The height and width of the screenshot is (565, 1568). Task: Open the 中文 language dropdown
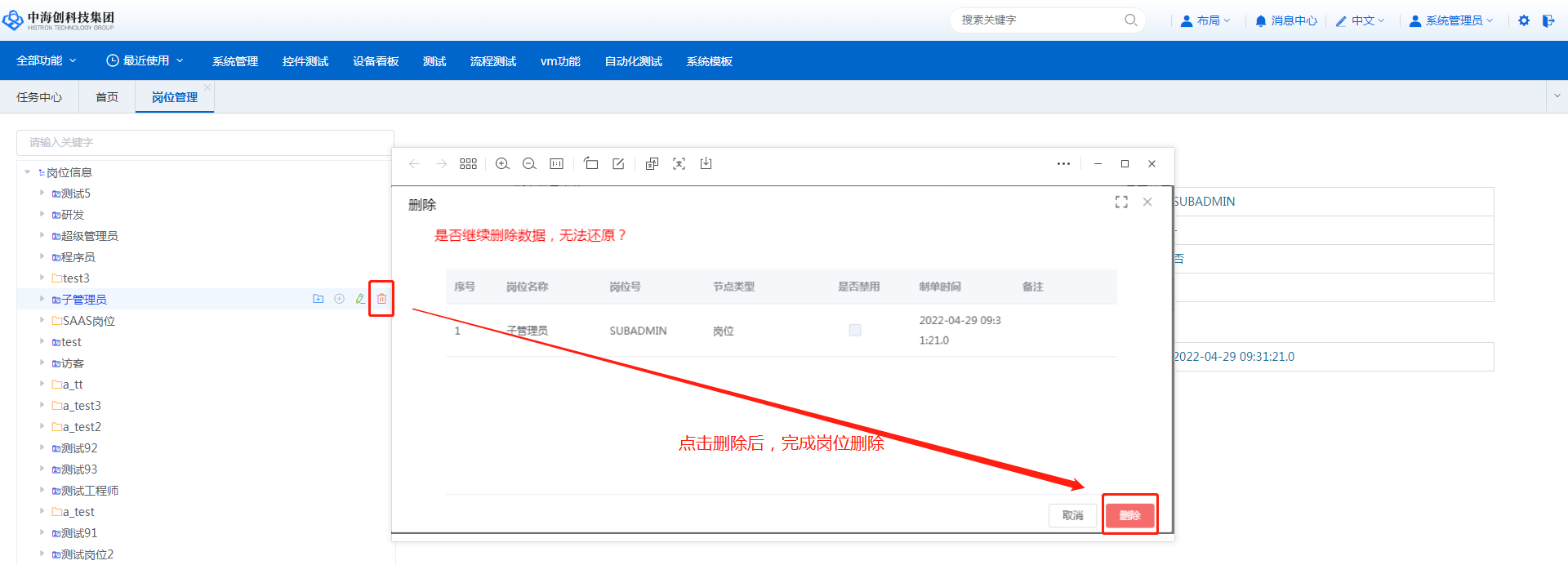tap(1361, 20)
